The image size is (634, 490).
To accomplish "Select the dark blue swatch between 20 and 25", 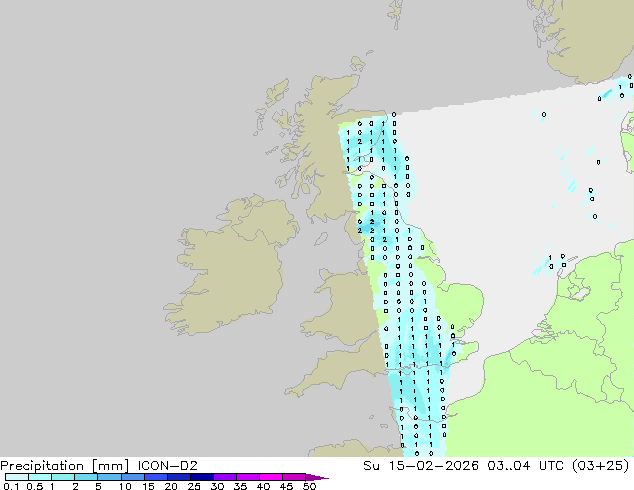I will pyautogui.click(x=179, y=477).
